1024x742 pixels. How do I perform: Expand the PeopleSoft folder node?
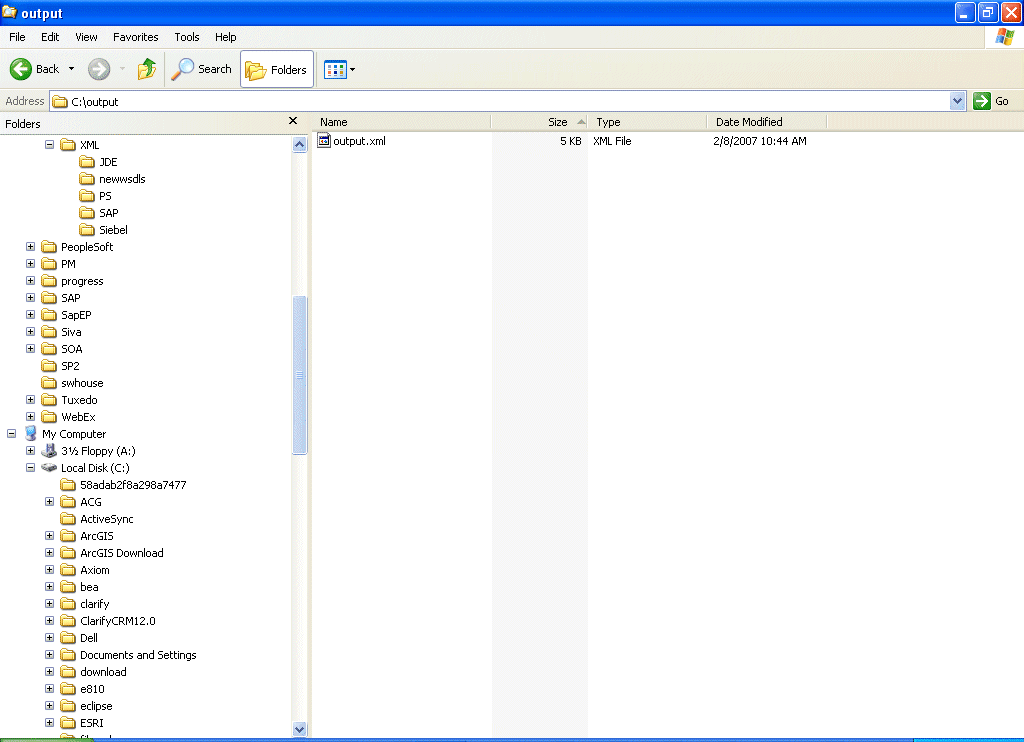(x=30, y=246)
